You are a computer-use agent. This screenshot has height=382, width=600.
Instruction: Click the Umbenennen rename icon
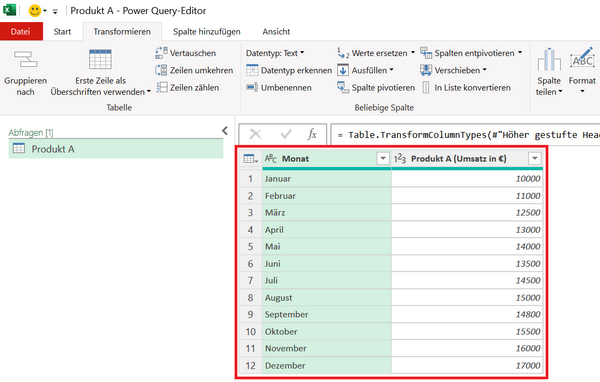252,88
